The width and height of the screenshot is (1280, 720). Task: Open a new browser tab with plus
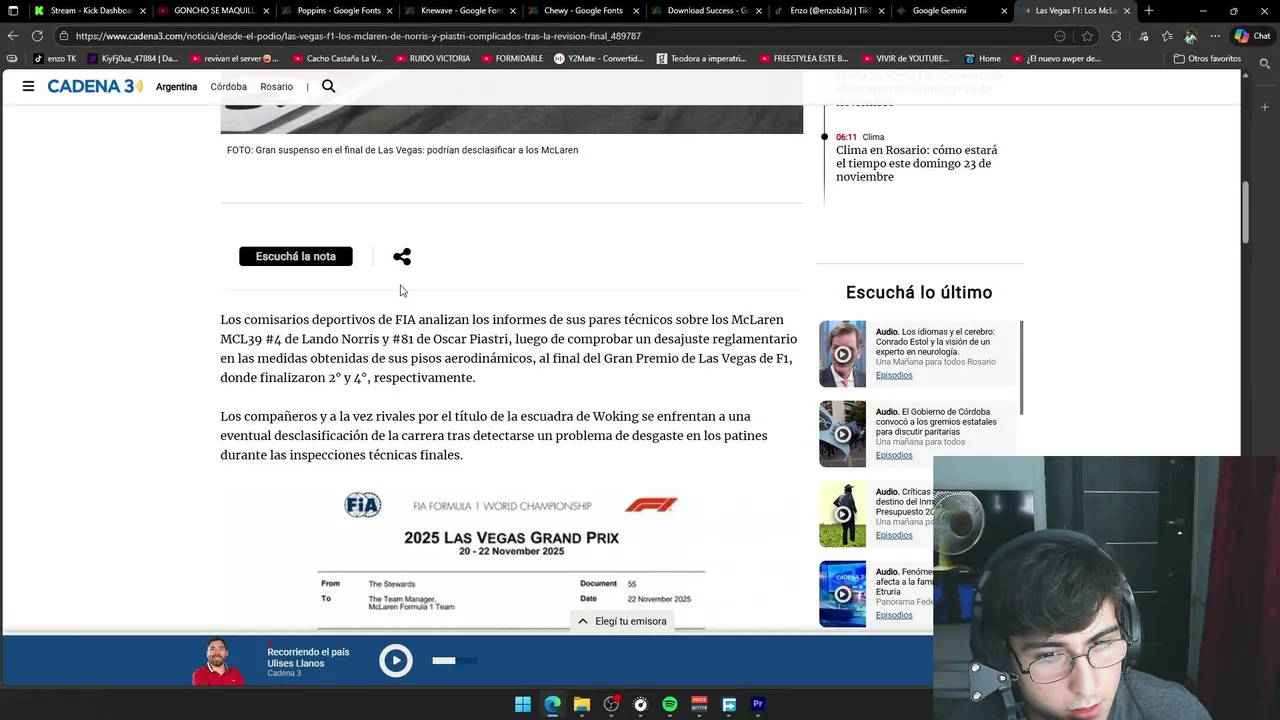[1148, 11]
